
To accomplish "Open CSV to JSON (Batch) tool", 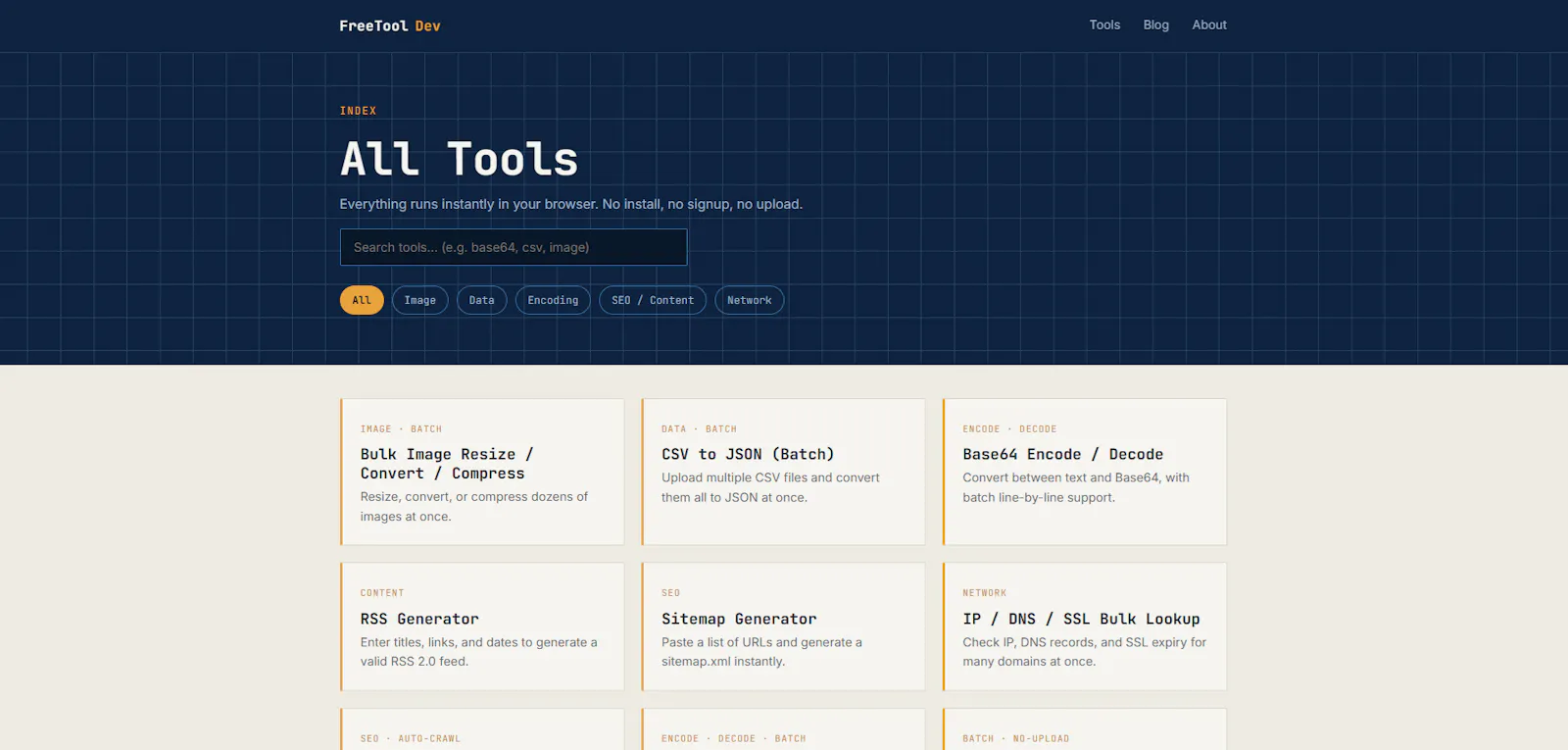I will click(x=783, y=472).
